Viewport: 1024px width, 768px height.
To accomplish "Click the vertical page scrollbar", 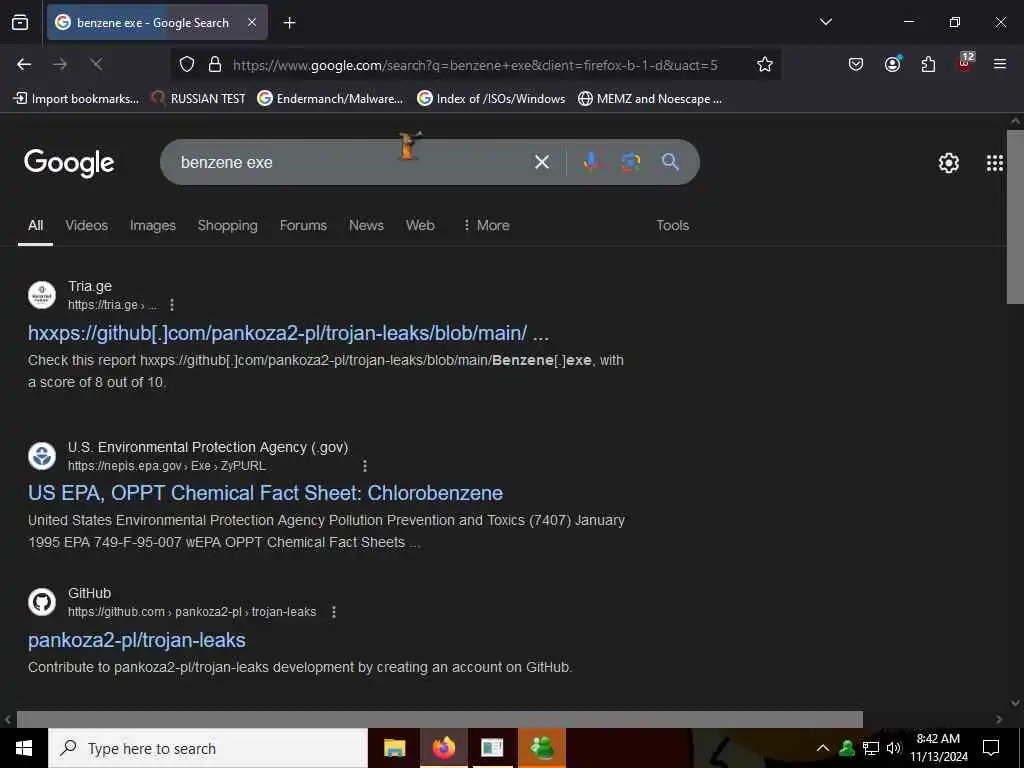I will 1015,217.
